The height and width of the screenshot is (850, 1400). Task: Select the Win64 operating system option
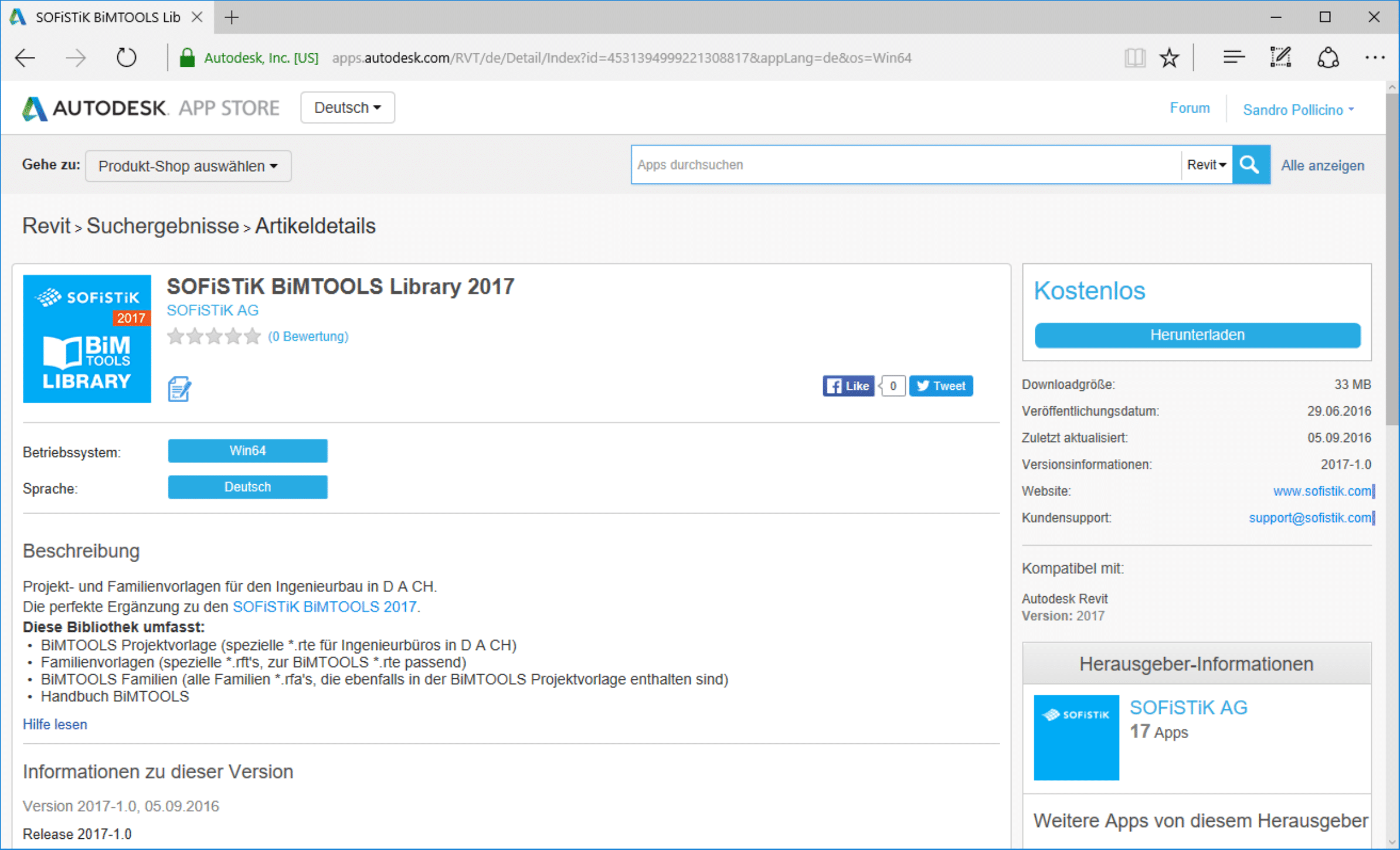tap(247, 451)
